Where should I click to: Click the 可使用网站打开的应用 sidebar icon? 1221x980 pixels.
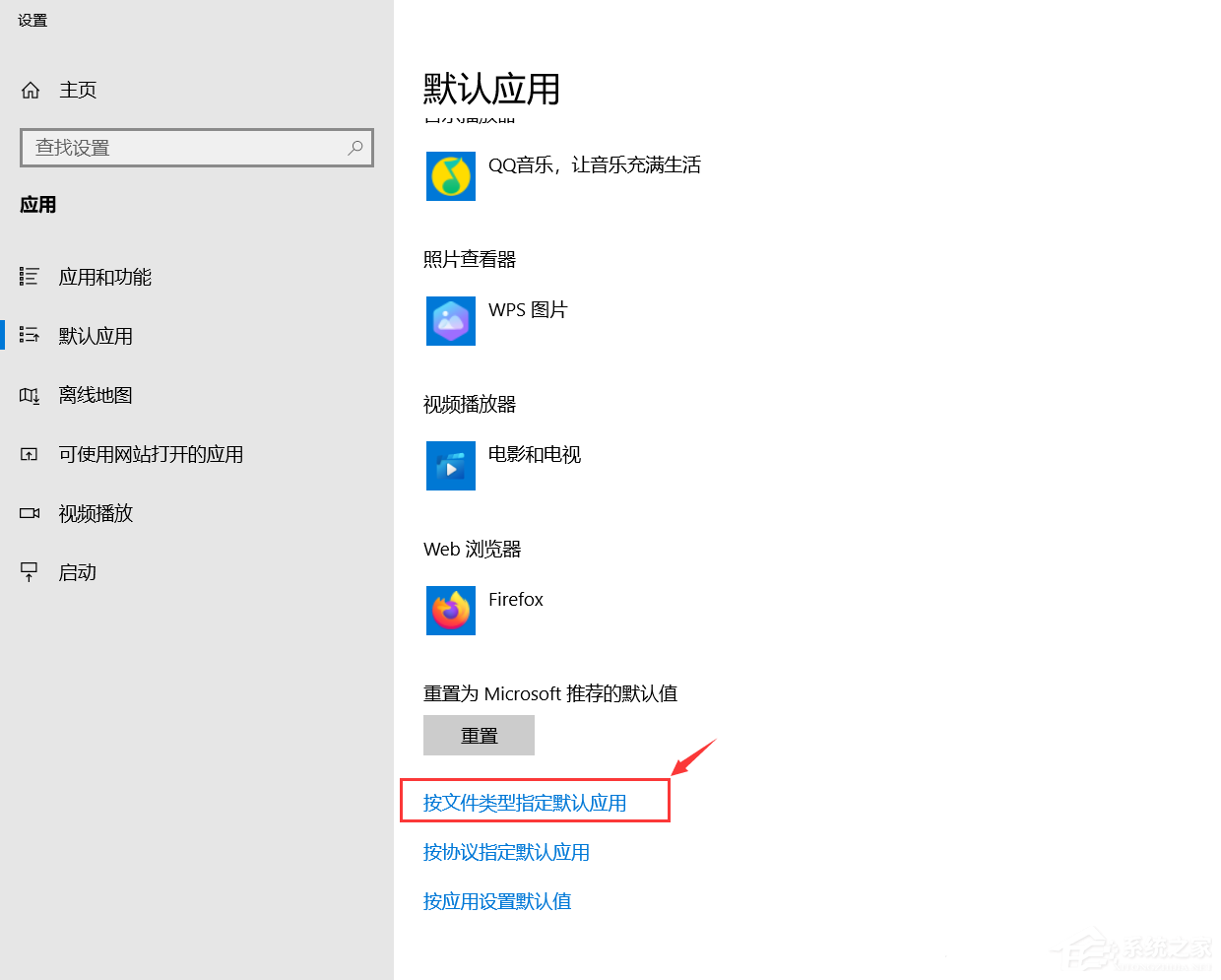coord(31,454)
